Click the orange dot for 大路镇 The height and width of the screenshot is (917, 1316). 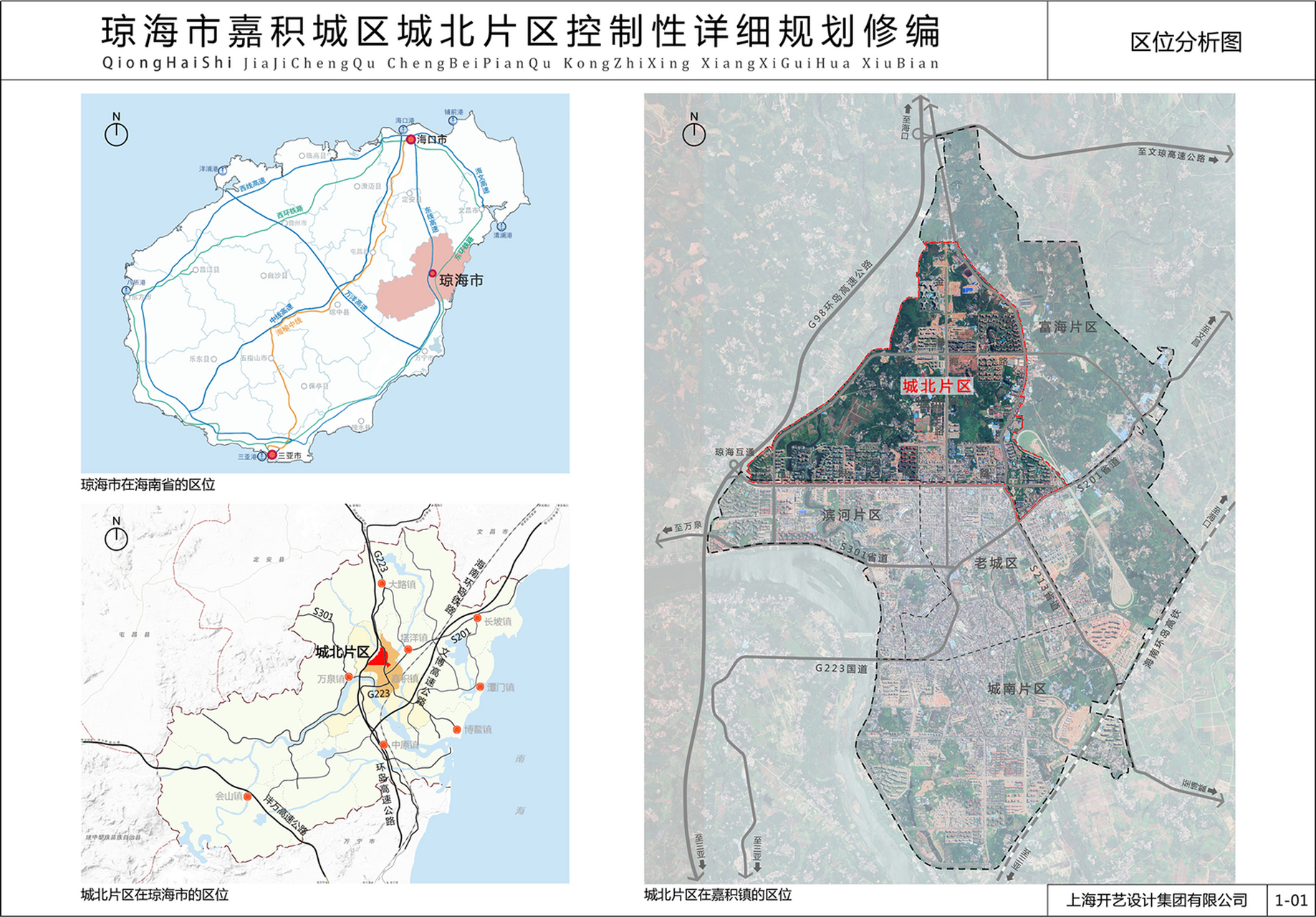[x=382, y=584]
